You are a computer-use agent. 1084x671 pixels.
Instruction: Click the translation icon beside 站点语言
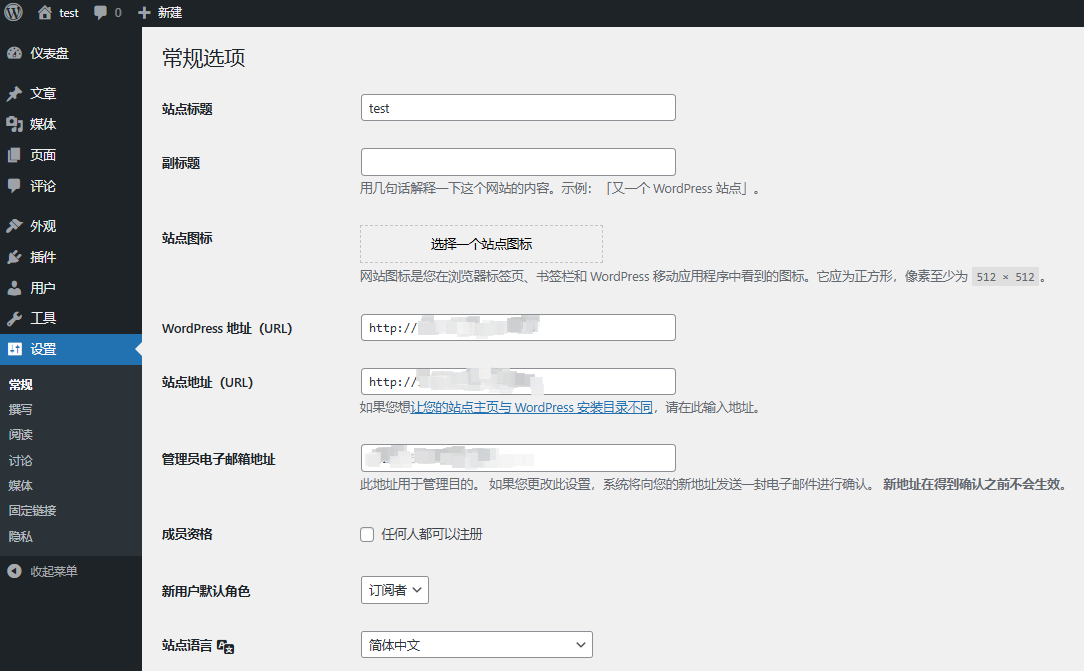click(x=225, y=646)
